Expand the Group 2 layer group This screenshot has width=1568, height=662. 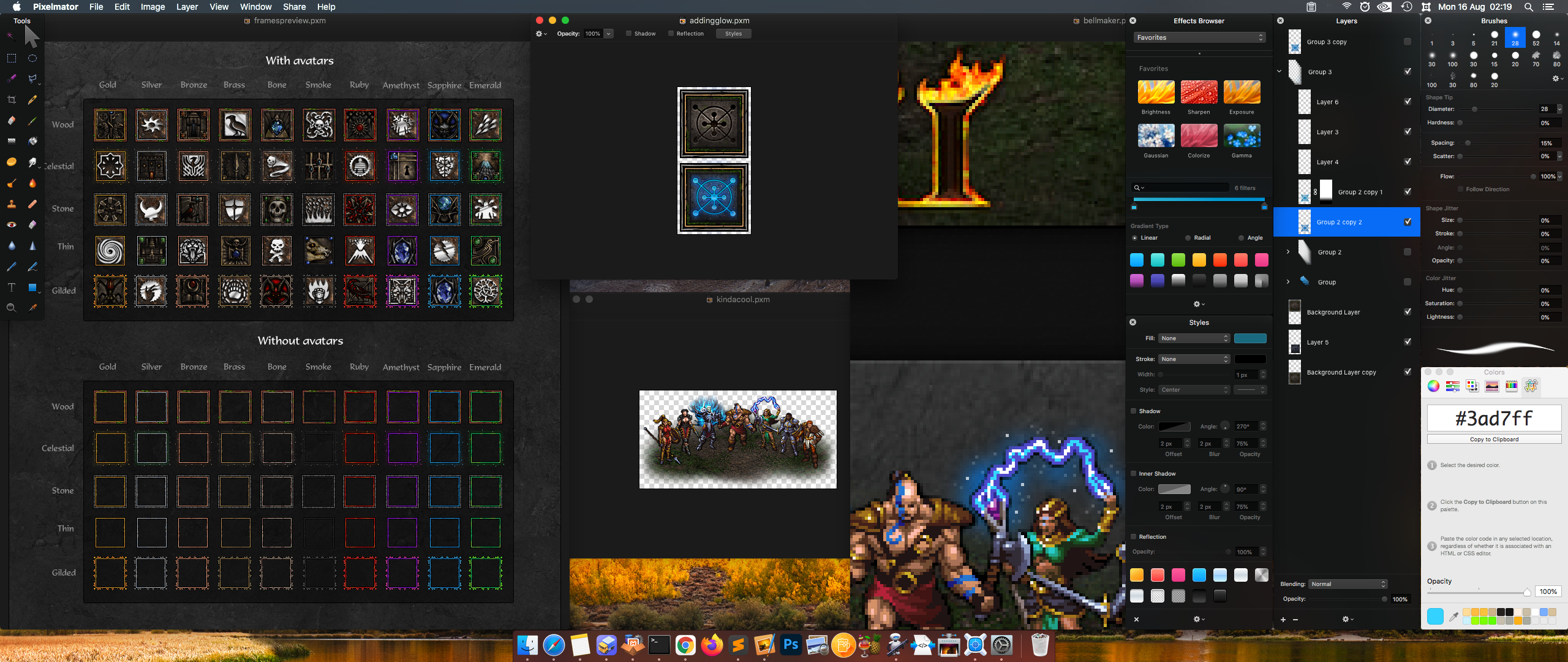click(1288, 252)
